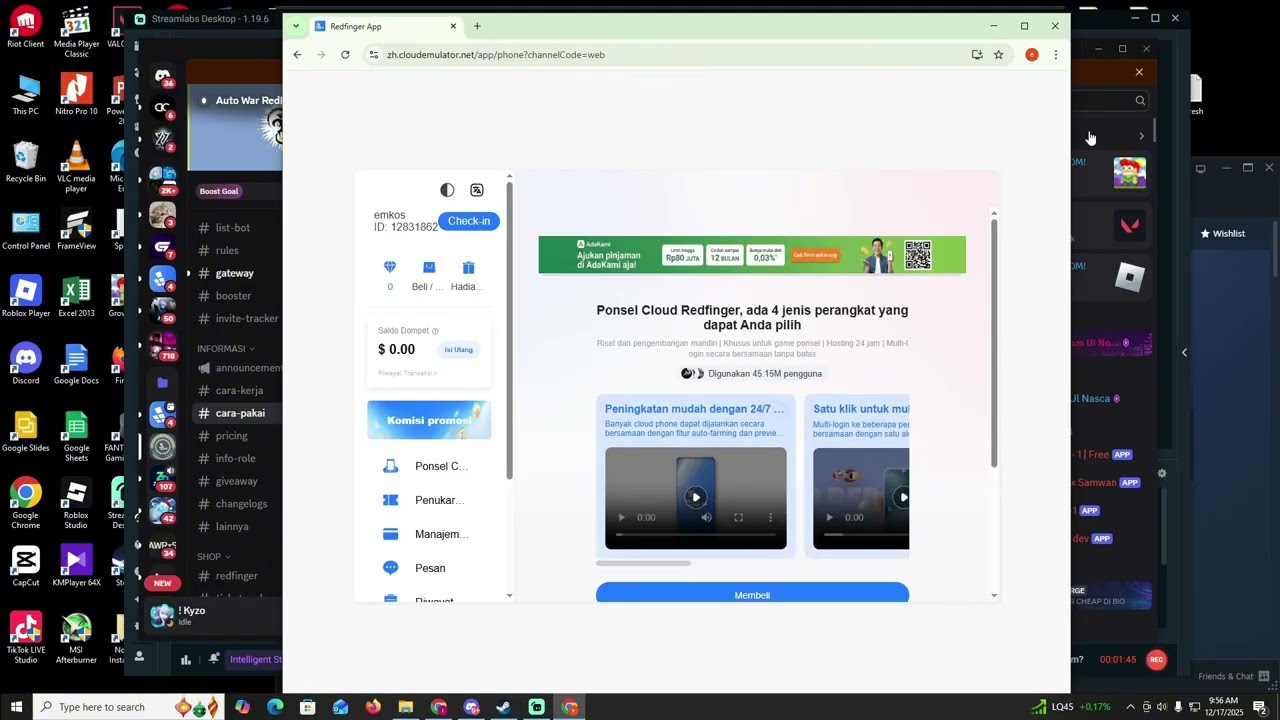Open more options on first video
1280x720 pixels.
(770, 517)
